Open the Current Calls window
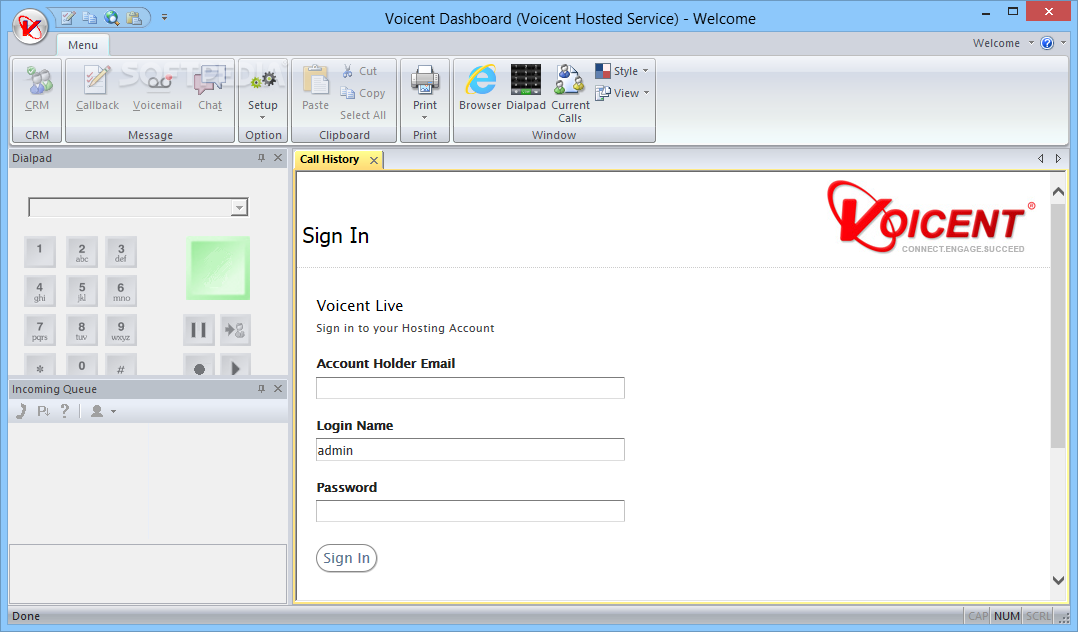 pyautogui.click(x=570, y=94)
